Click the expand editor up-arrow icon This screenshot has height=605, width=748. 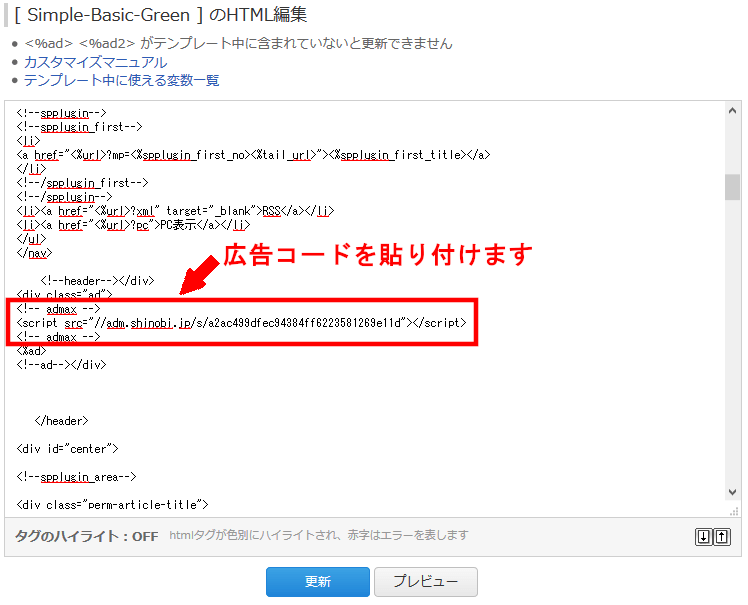(722, 537)
